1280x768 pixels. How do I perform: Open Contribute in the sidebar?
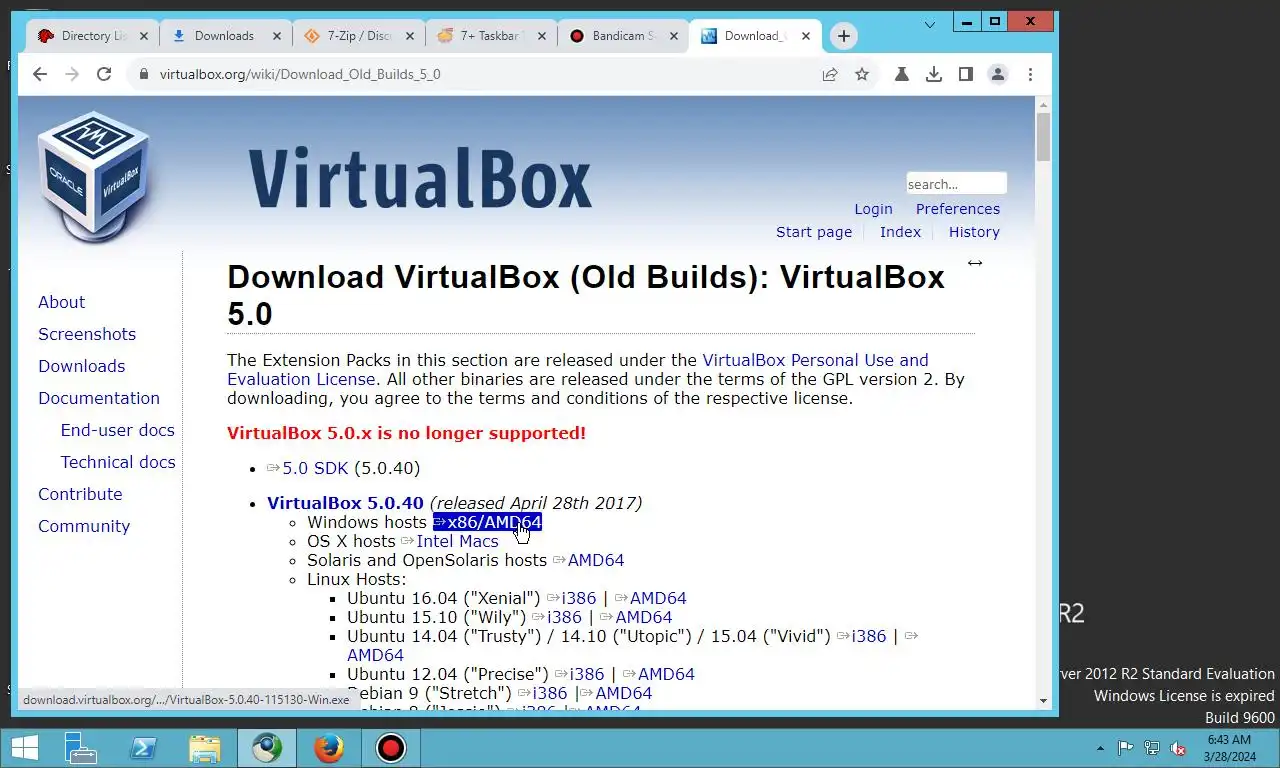tap(80, 494)
